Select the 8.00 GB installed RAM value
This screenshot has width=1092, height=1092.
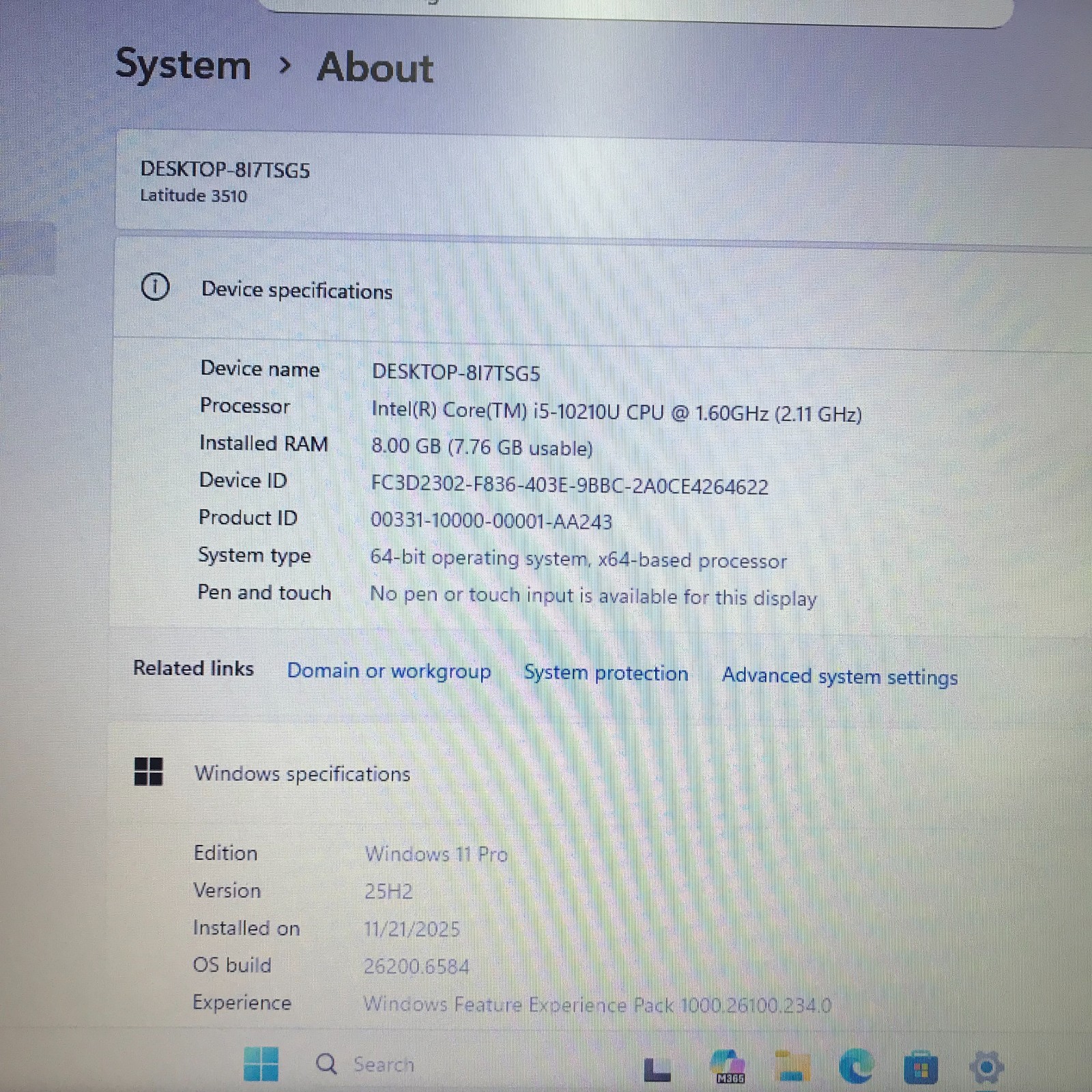482,447
